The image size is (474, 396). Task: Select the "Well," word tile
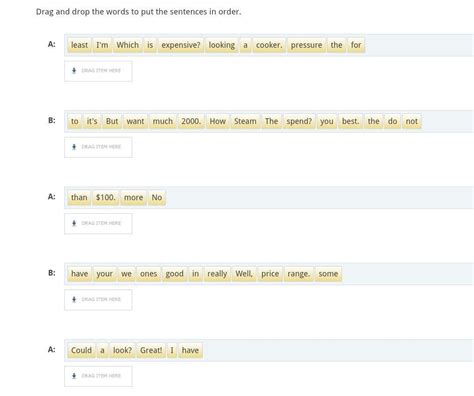point(244,274)
